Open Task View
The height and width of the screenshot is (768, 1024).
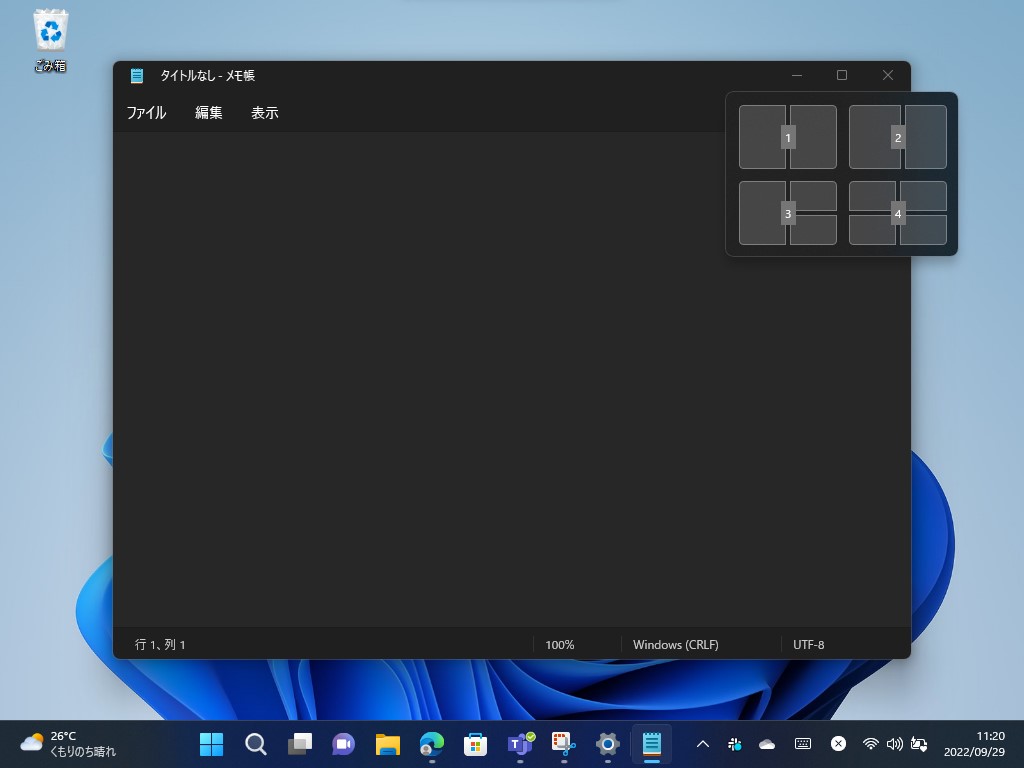coord(299,744)
